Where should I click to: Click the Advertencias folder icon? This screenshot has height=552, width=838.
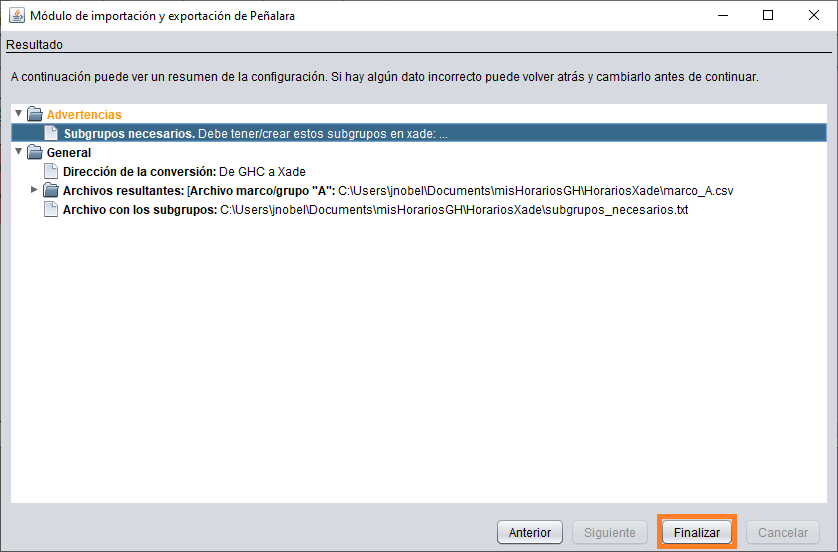pos(35,114)
